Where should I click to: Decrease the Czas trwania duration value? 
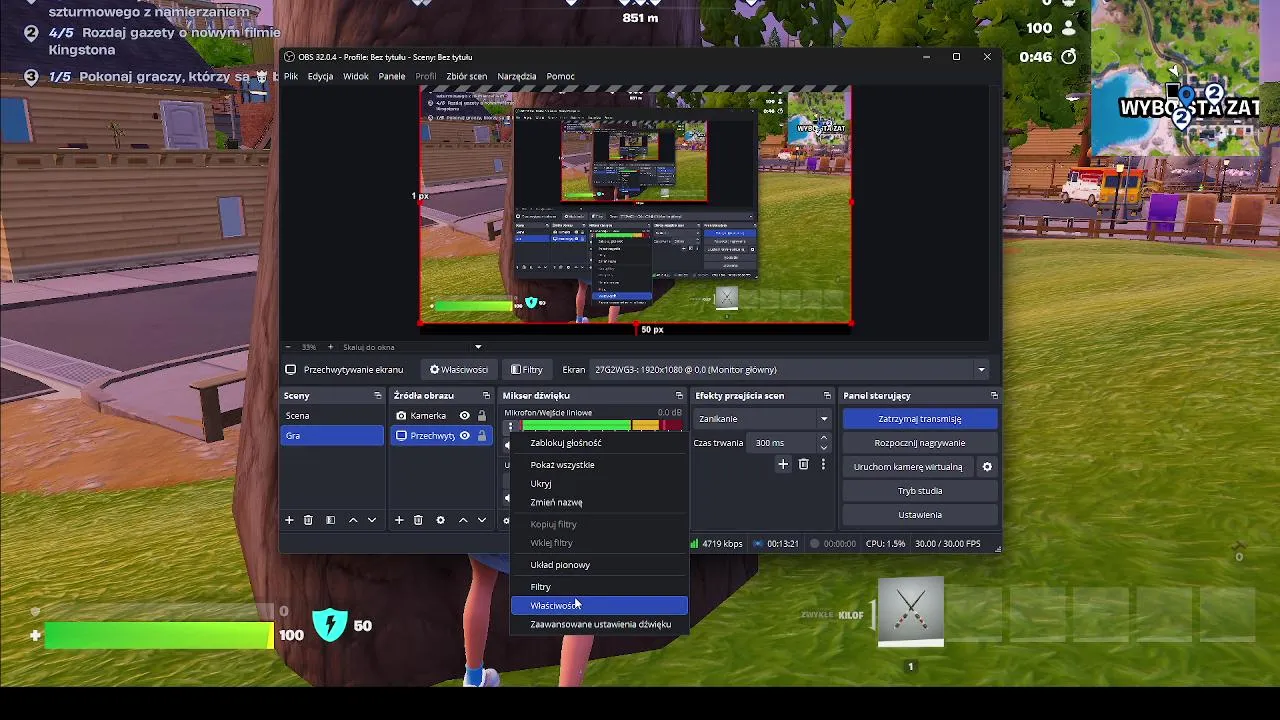pyautogui.click(x=824, y=447)
